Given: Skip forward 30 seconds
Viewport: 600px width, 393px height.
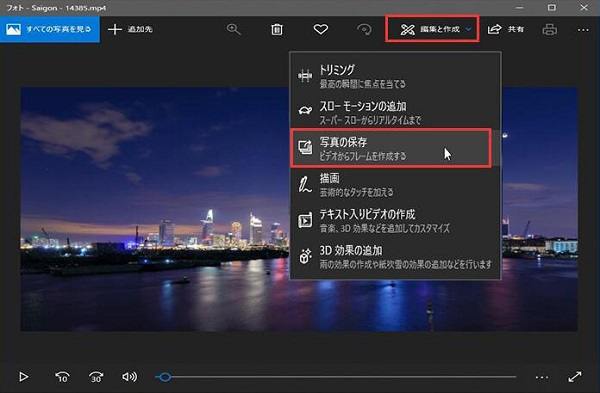Looking at the screenshot, I should point(96,377).
